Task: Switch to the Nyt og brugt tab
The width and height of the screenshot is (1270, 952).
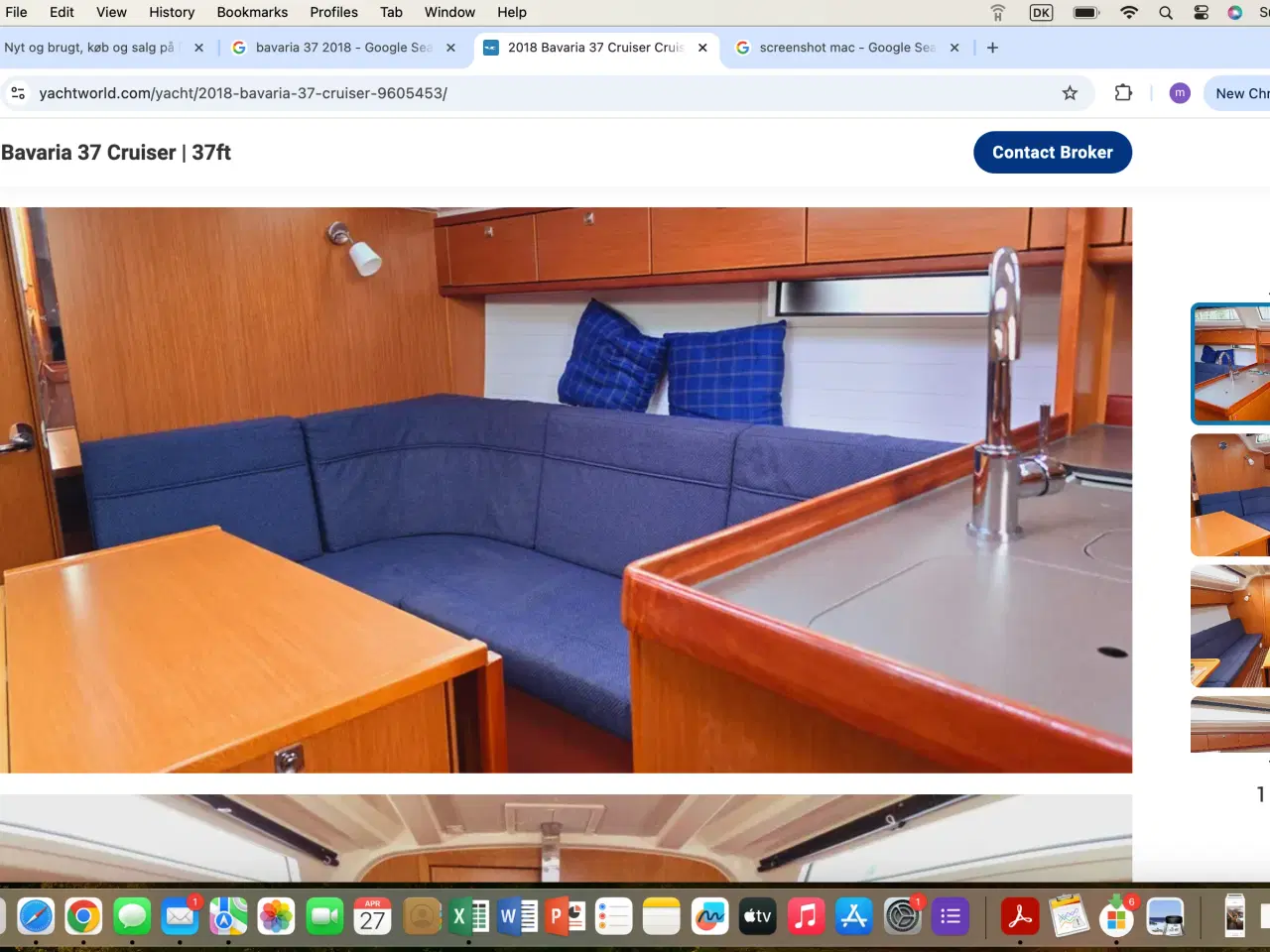Action: (89, 48)
